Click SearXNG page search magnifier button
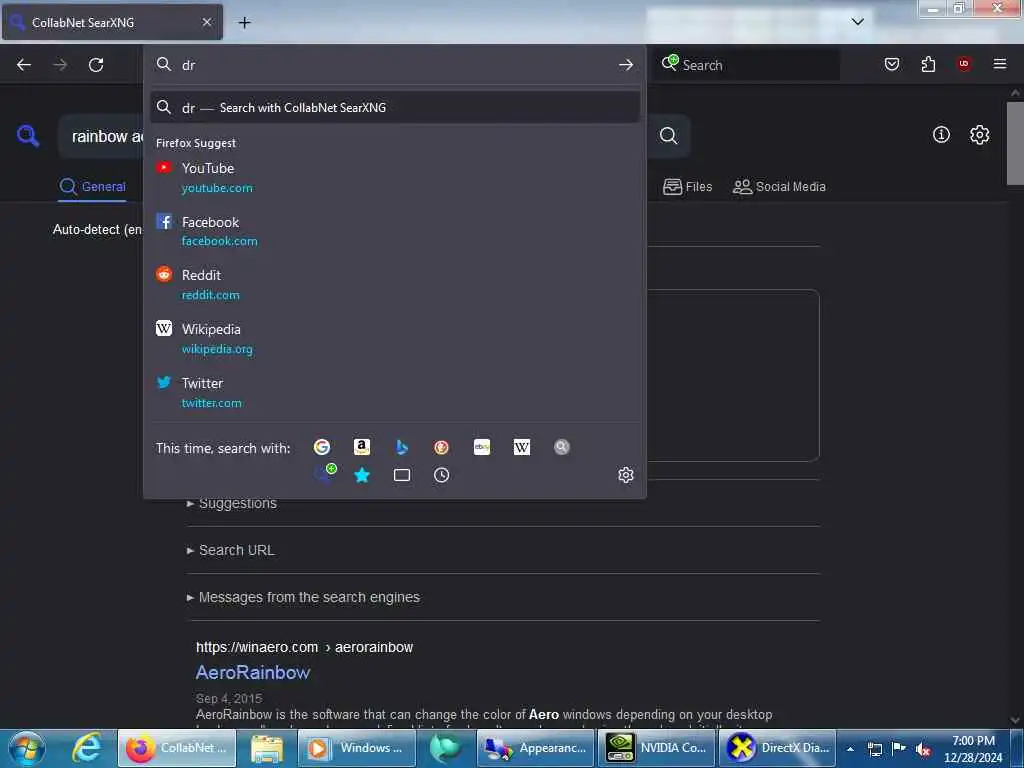1024x768 pixels. [668, 135]
